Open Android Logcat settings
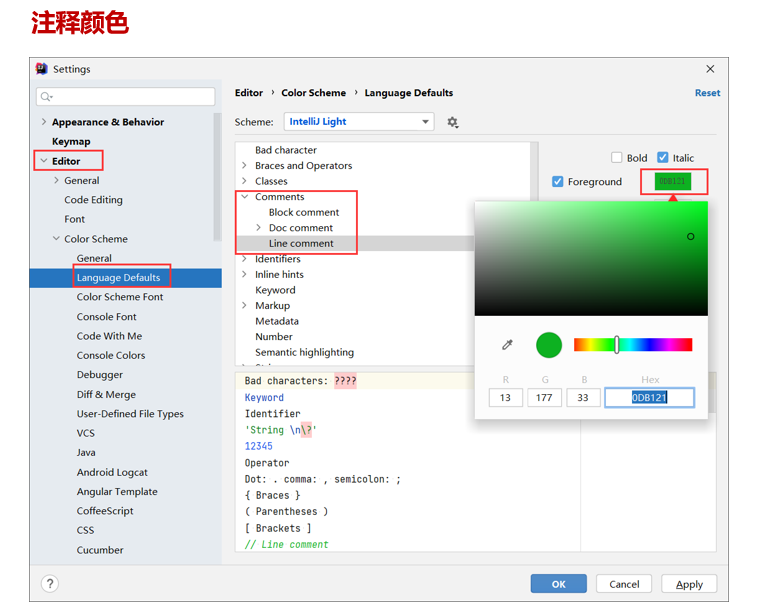This screenshot has height=612, width=760. 112,472
